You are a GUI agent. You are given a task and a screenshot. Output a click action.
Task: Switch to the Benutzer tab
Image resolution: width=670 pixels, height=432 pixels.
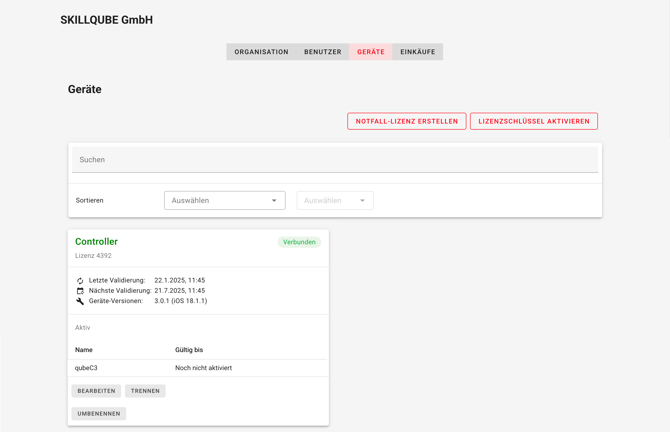tap(323, 52)
